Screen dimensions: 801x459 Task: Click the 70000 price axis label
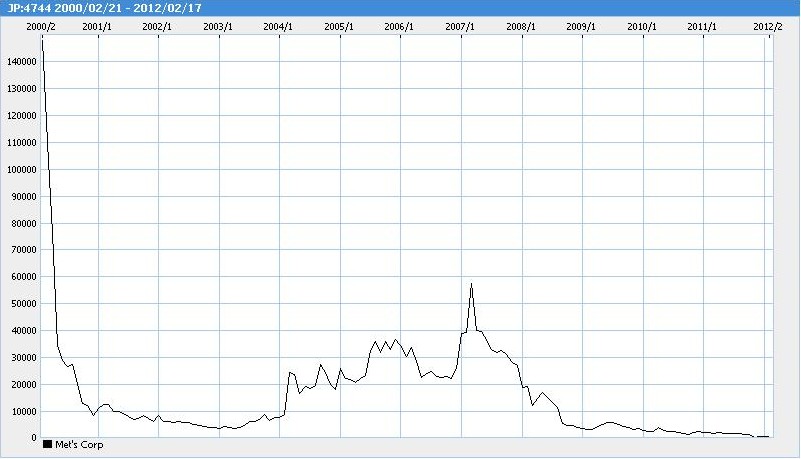coord(24,250)
